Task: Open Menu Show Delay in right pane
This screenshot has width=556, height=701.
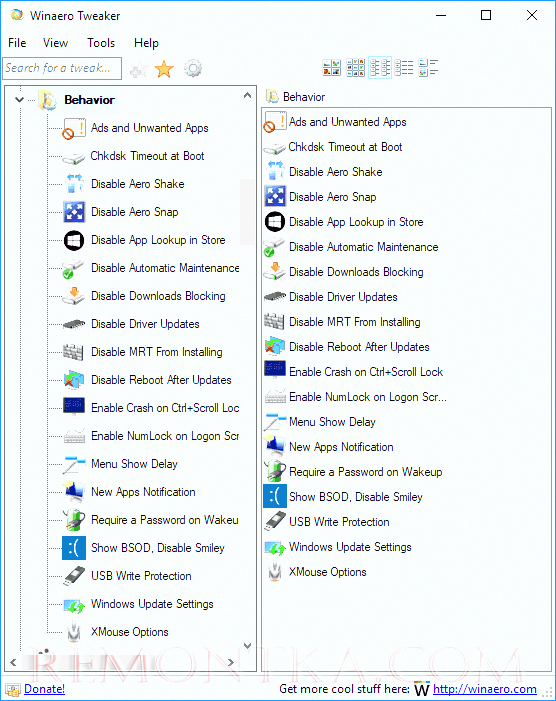Action: pos(332,422)
